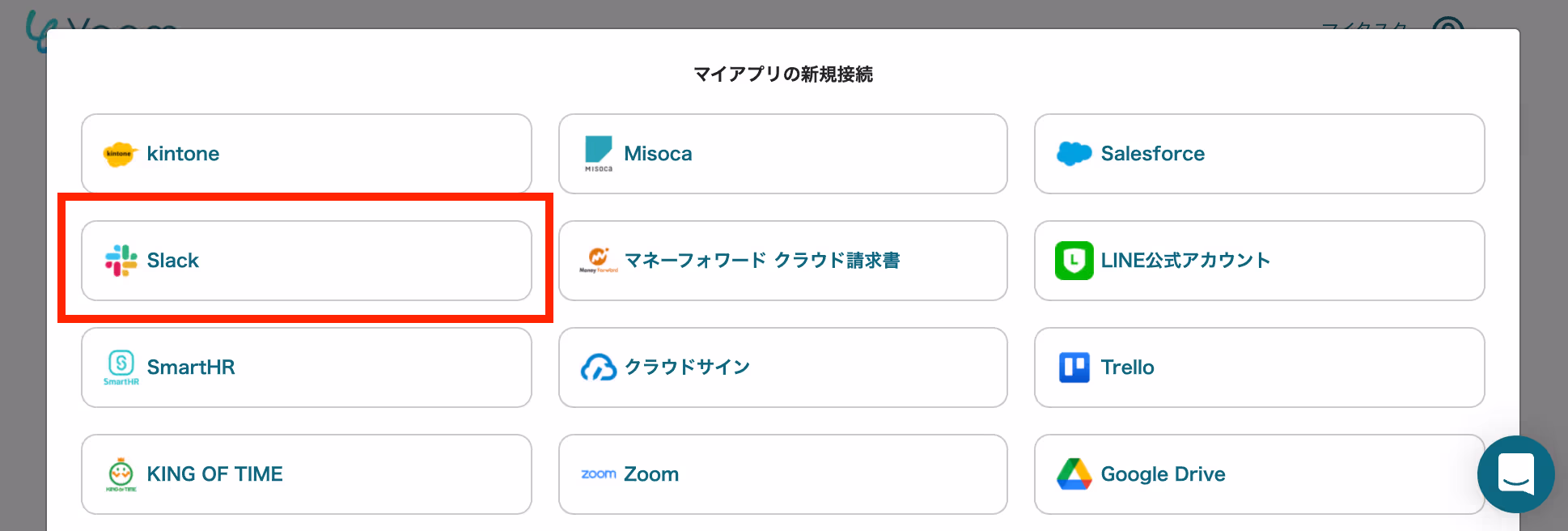This screenshot has height=531, width=1568.
Task: Open the chat support widget
Action: coord(1515,474)
